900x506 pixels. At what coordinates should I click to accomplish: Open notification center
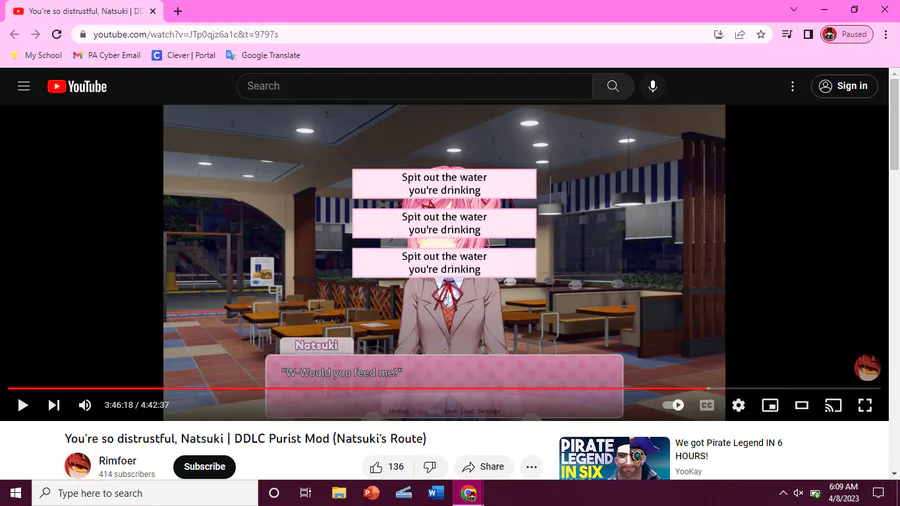[x=878, y=493]
